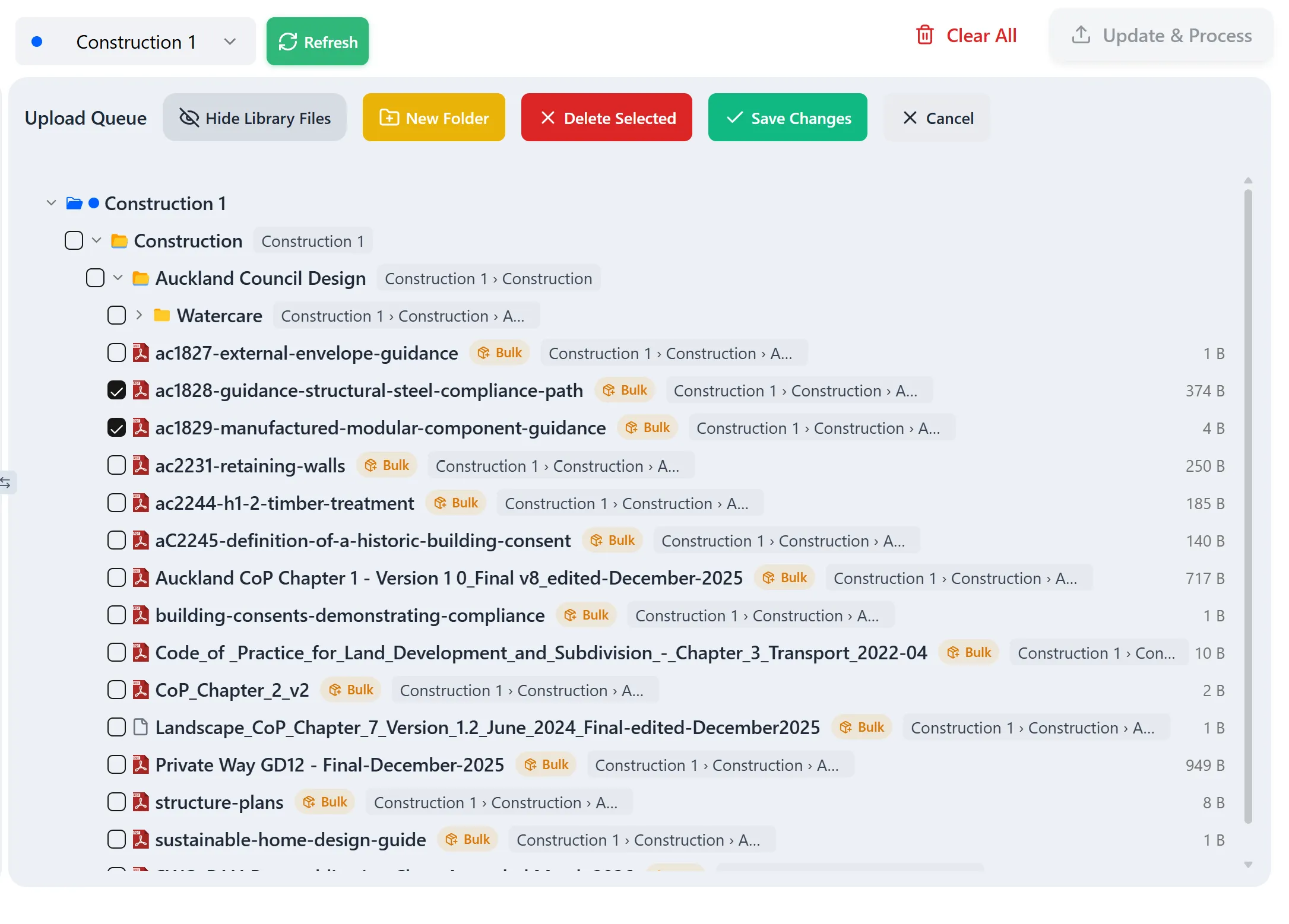Screen dimensions: 1289x924
Task: Click the Watercare folder icon
Action: click(x=162, y=315)
